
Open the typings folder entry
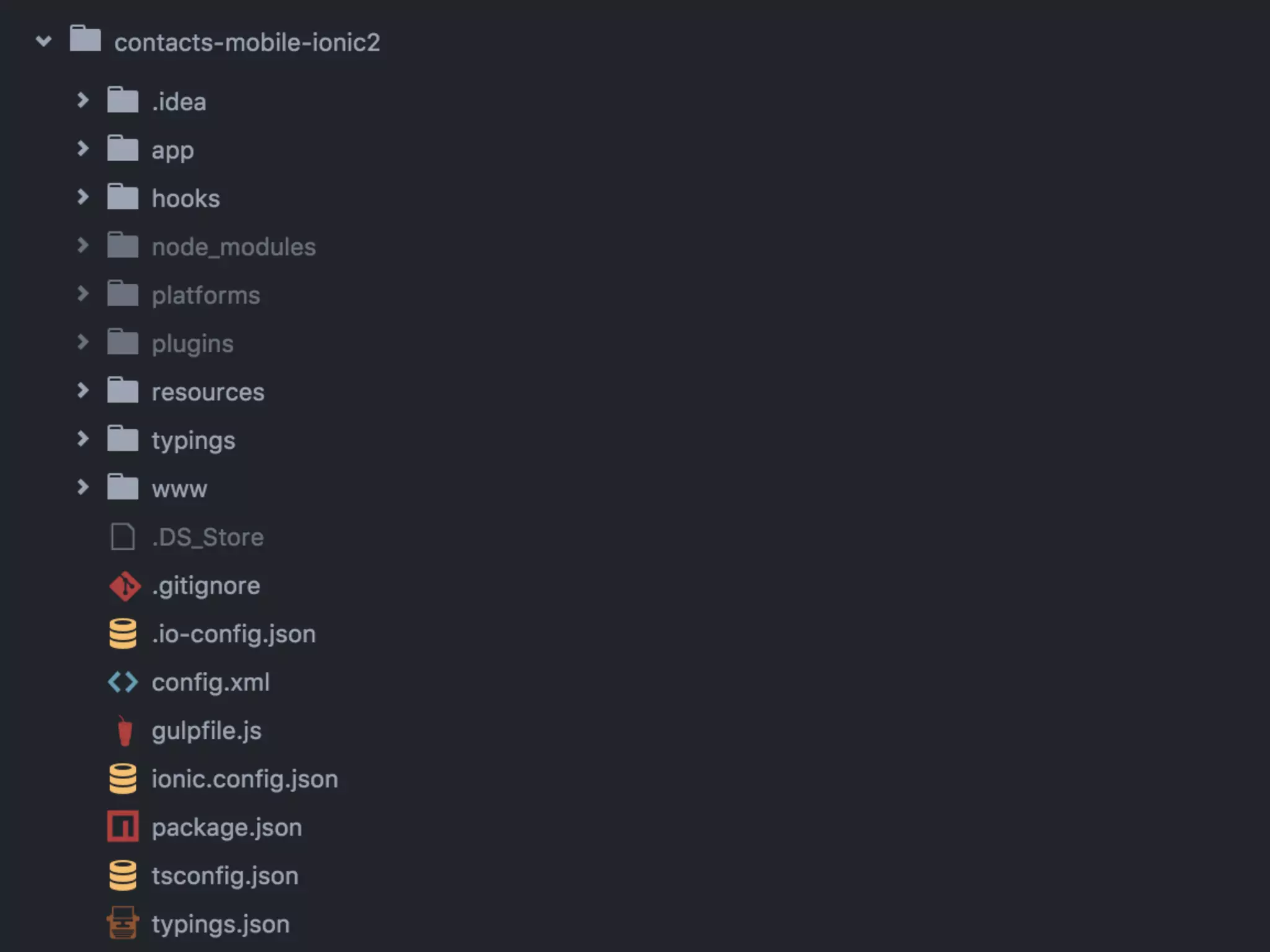193,441
